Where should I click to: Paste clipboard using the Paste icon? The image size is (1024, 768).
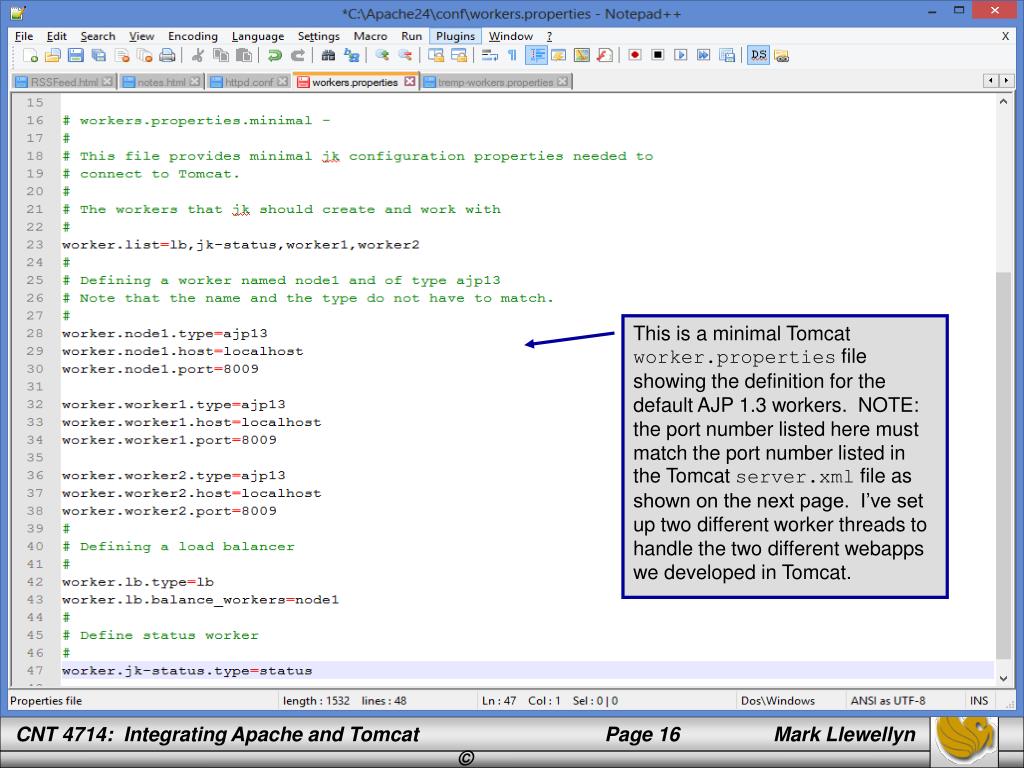point(244,56)
